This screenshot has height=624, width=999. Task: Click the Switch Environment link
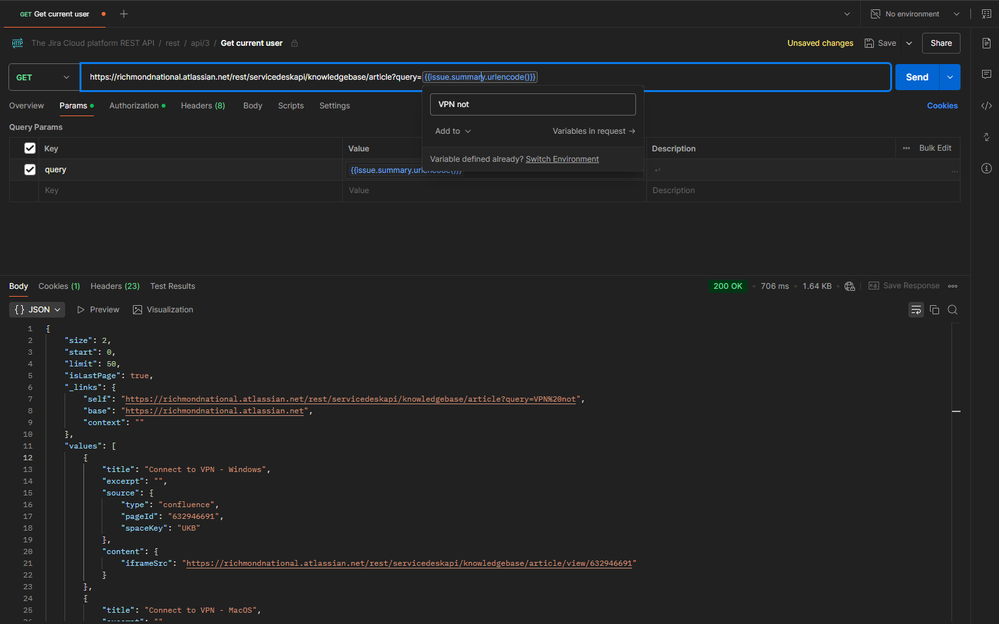pyautogui.click(x=562, y=159)
